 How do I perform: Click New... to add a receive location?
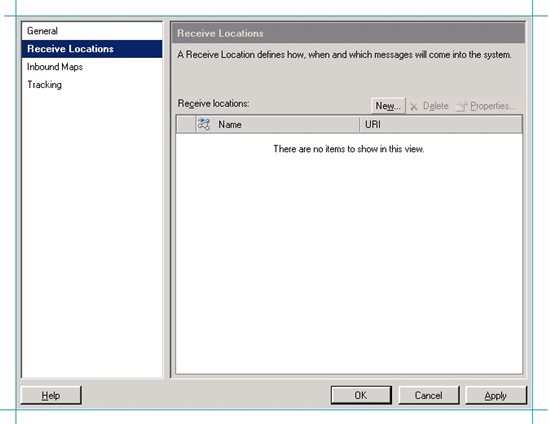388,106
